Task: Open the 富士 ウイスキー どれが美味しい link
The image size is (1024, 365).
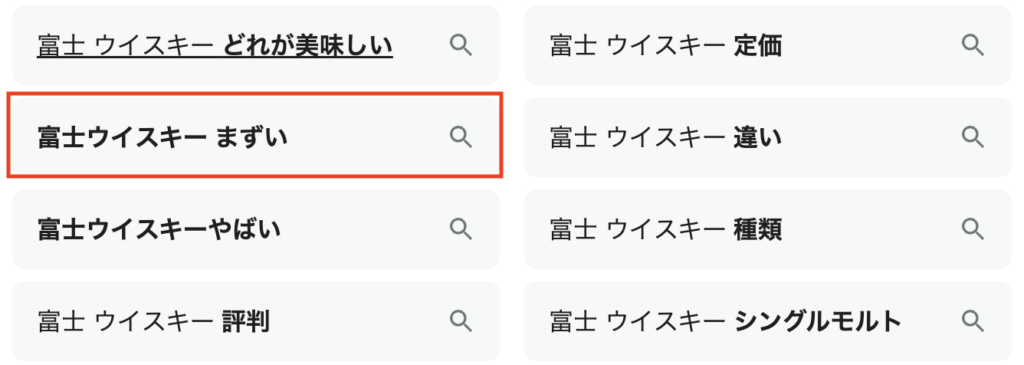Action: [215, 46]
